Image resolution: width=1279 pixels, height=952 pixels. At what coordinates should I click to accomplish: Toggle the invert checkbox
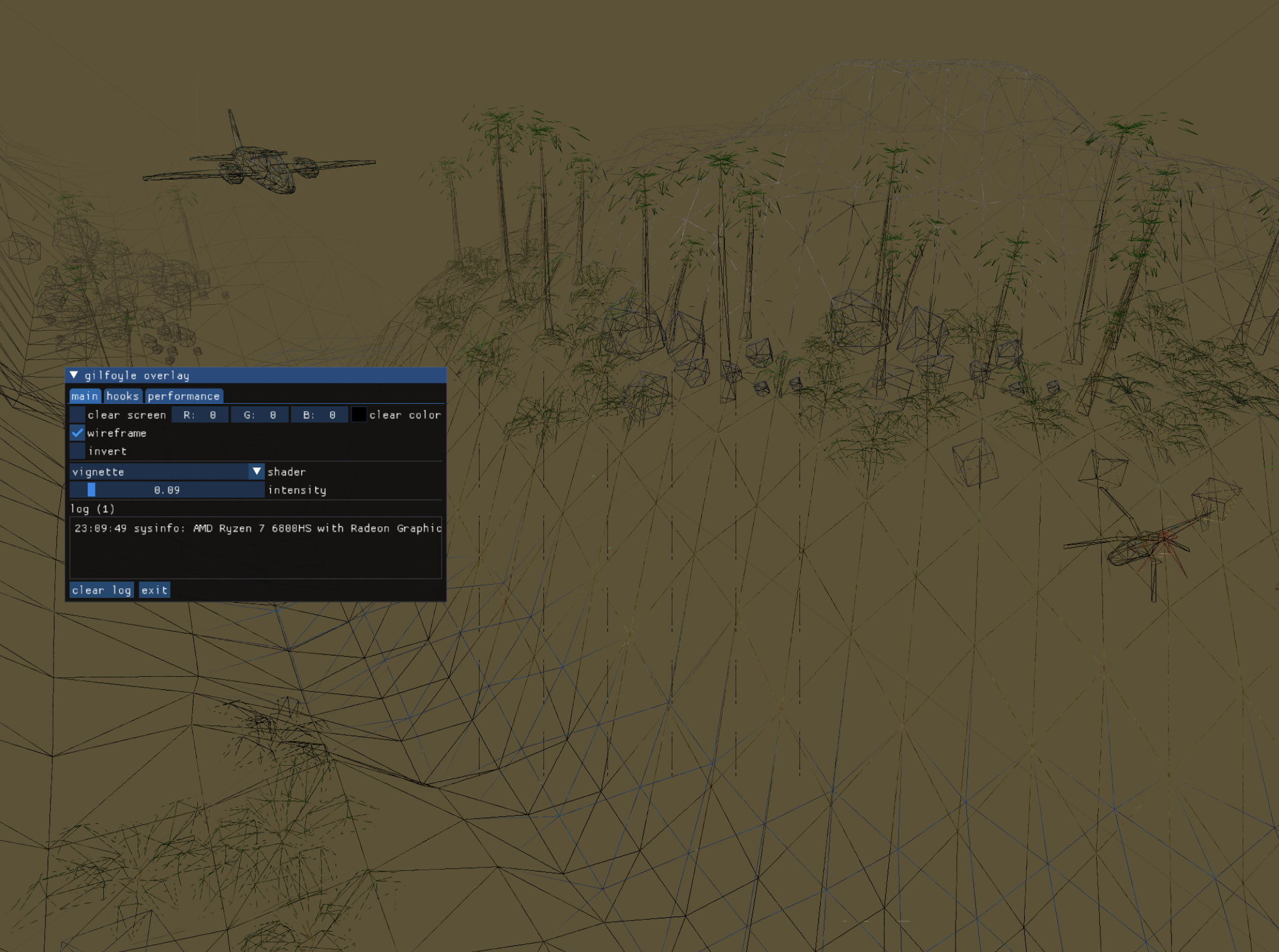[76, 451]
